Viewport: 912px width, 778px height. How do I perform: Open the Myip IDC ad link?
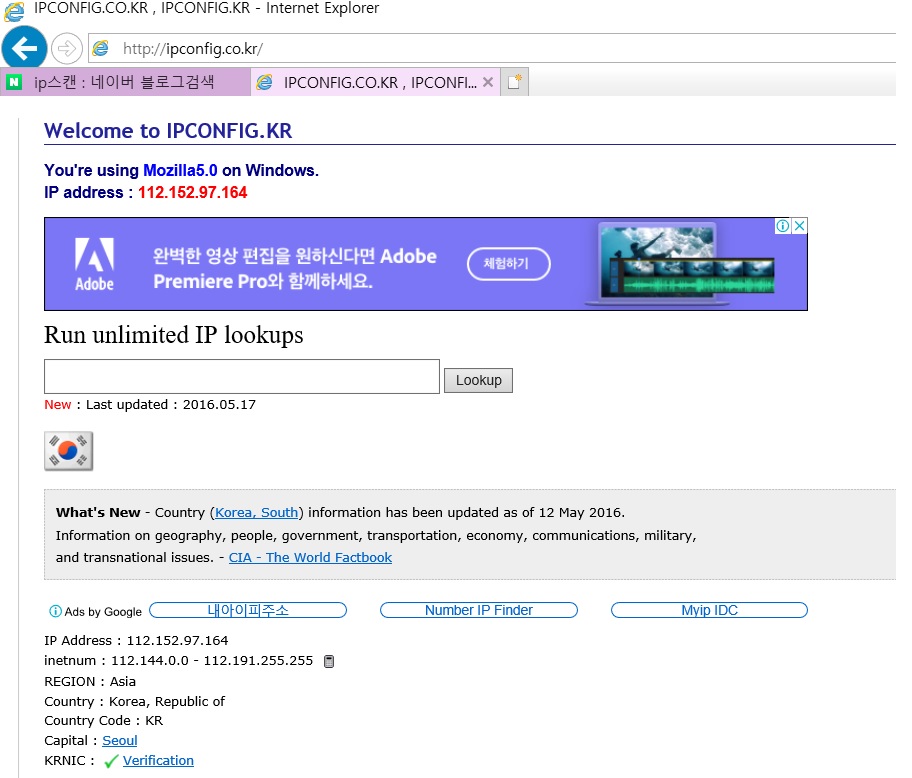coord(709,610)
